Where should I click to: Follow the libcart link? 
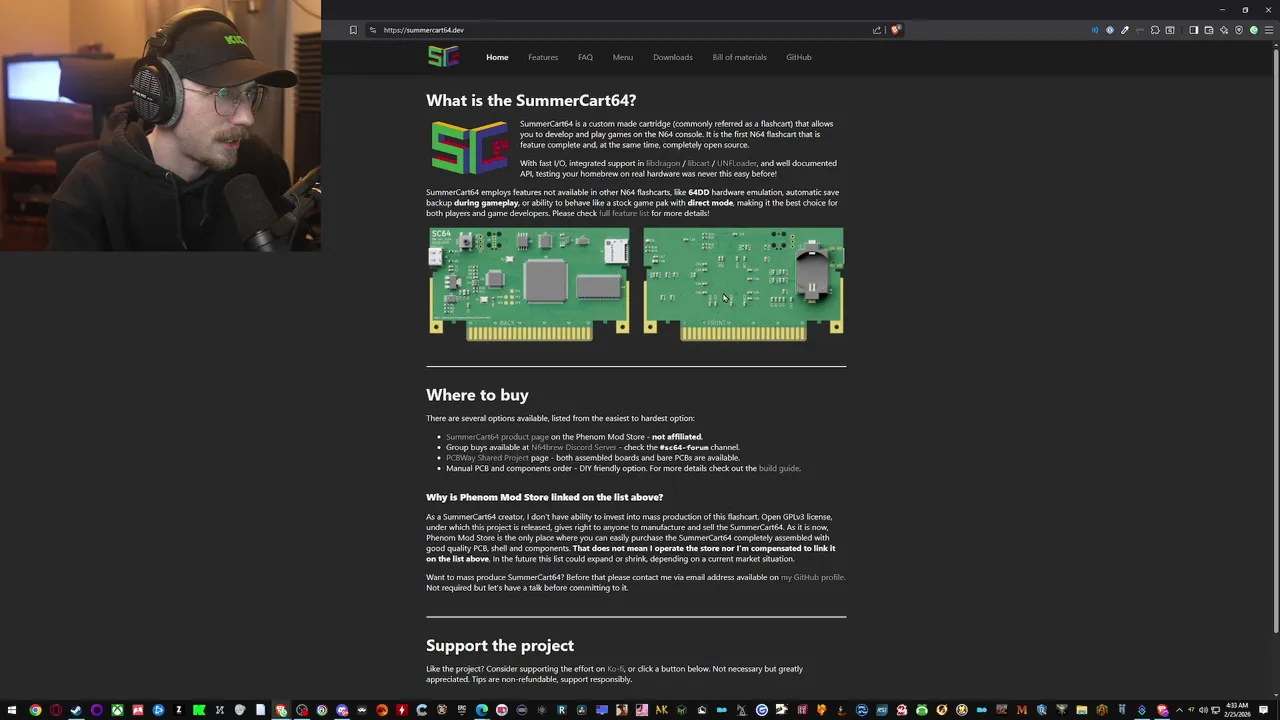coord(698,163)
